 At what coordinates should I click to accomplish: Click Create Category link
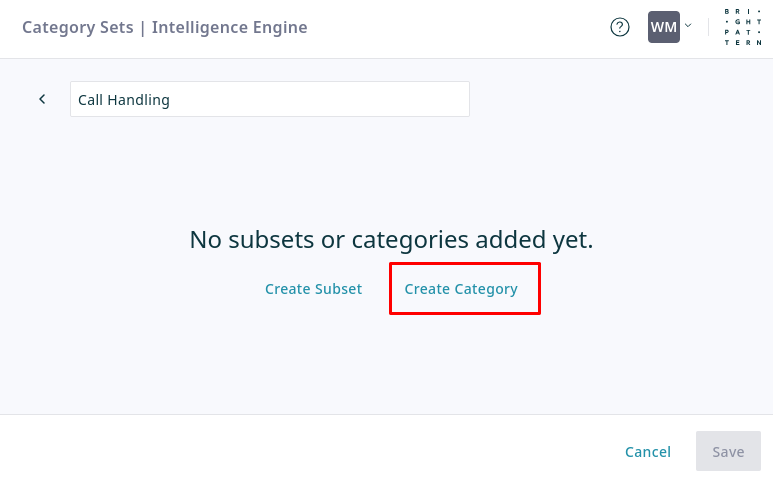(x=461, y=289)
